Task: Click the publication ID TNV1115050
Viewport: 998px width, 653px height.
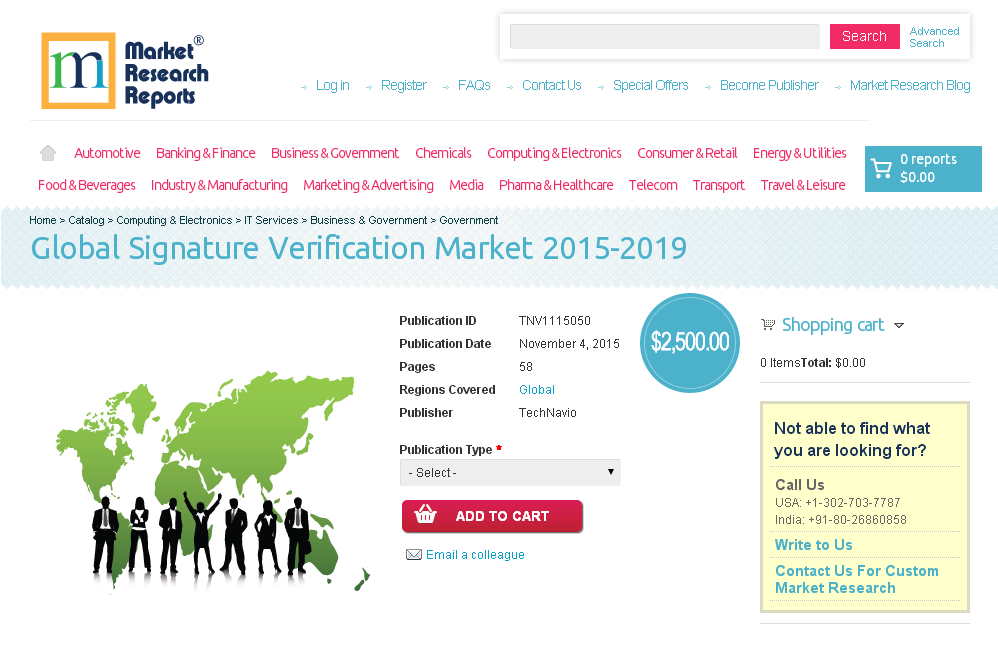Action: tap(554, 321)
